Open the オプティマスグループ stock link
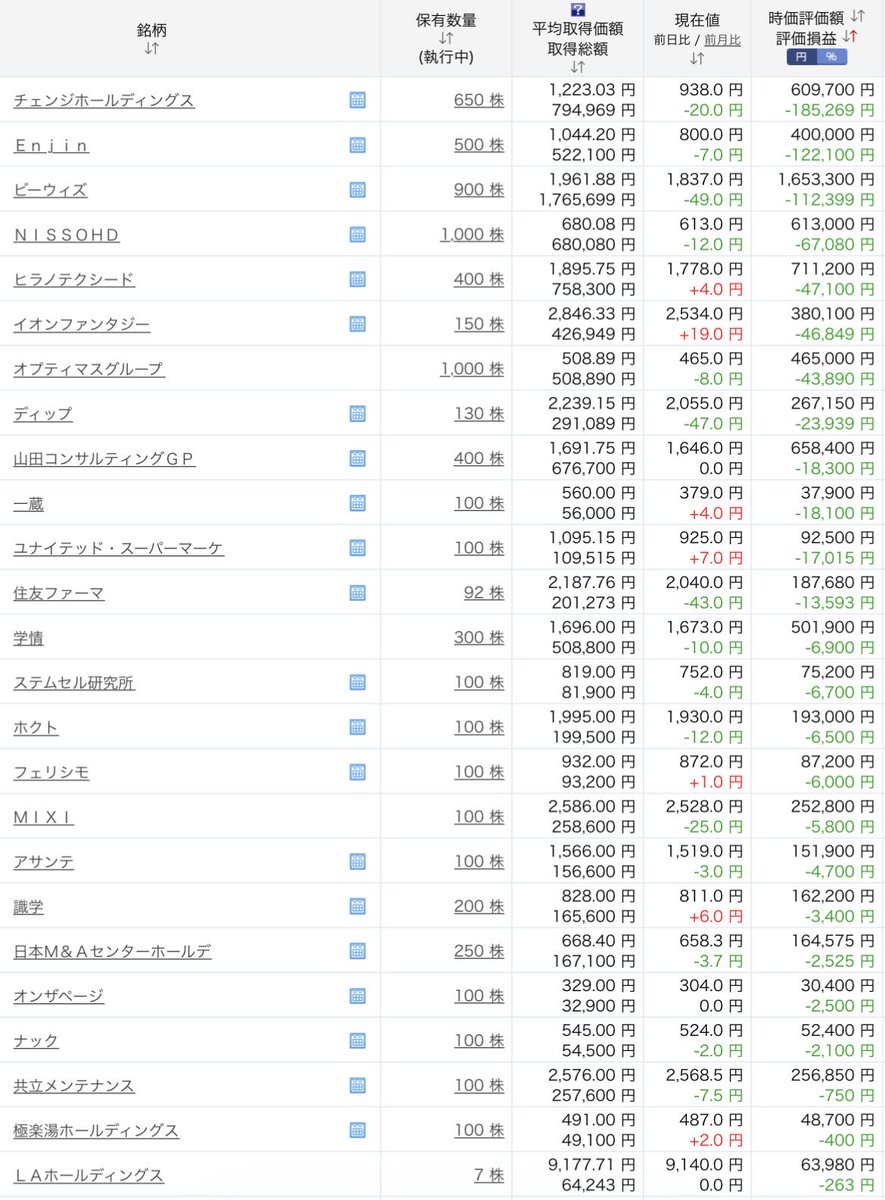The width and height of the screenshot is (885, 1200). tap(89, 369)
